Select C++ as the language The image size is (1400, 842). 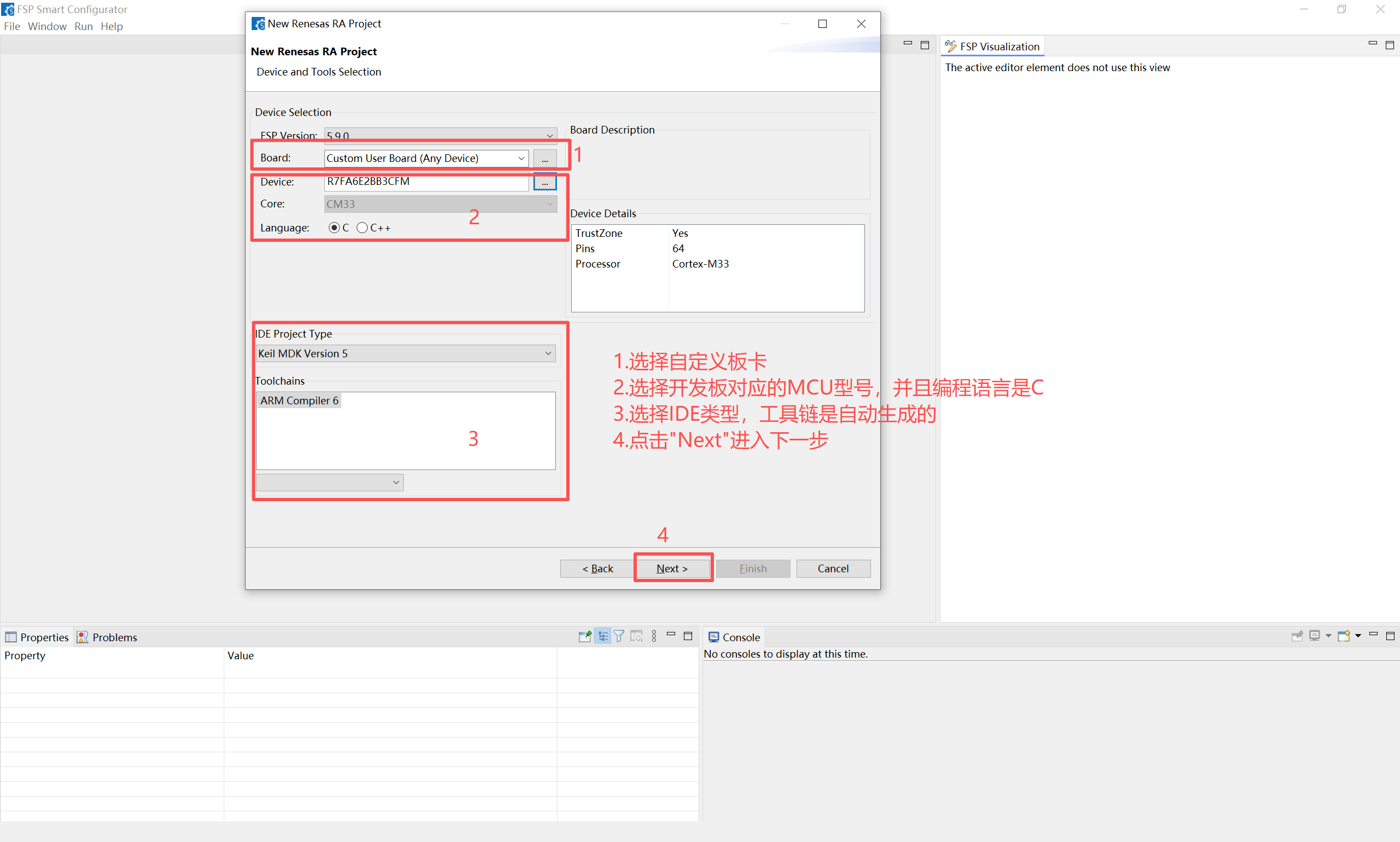(362, 228)
